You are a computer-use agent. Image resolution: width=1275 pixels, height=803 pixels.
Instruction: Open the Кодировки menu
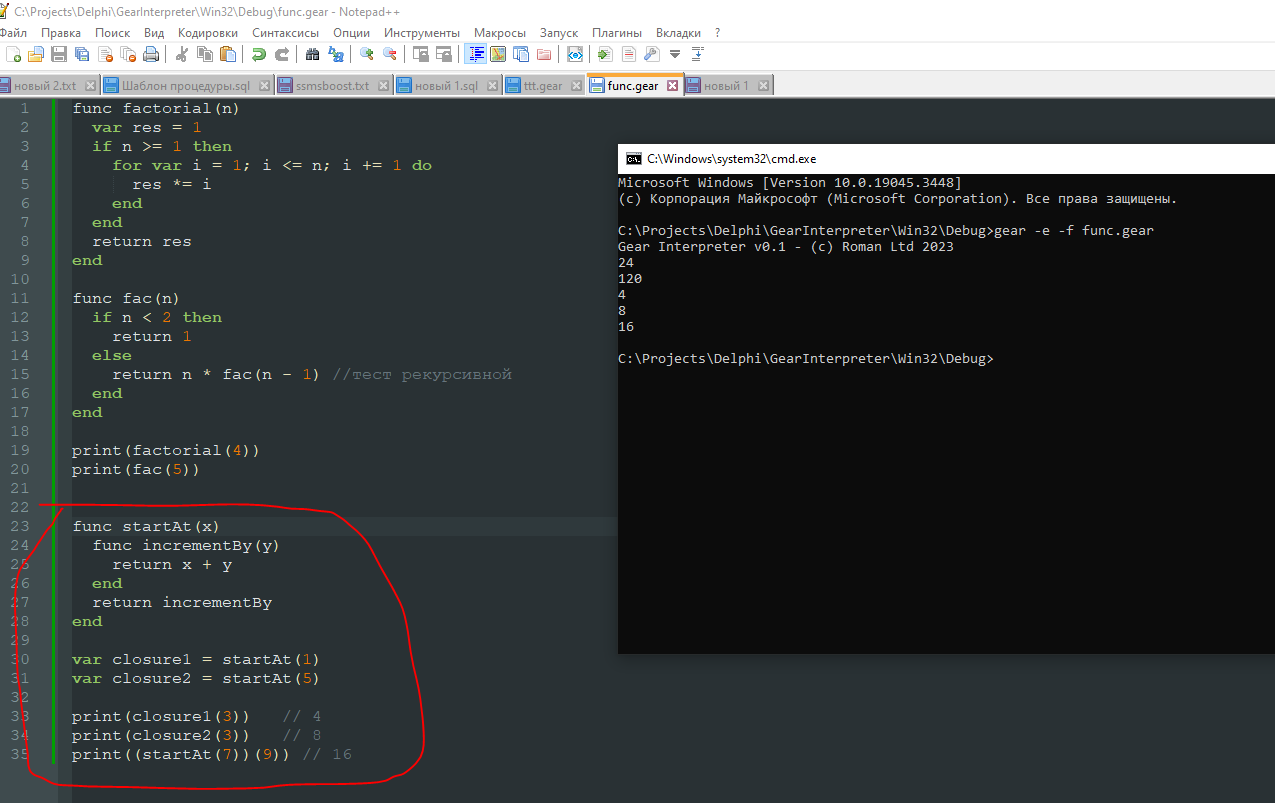tap(208, 33)
